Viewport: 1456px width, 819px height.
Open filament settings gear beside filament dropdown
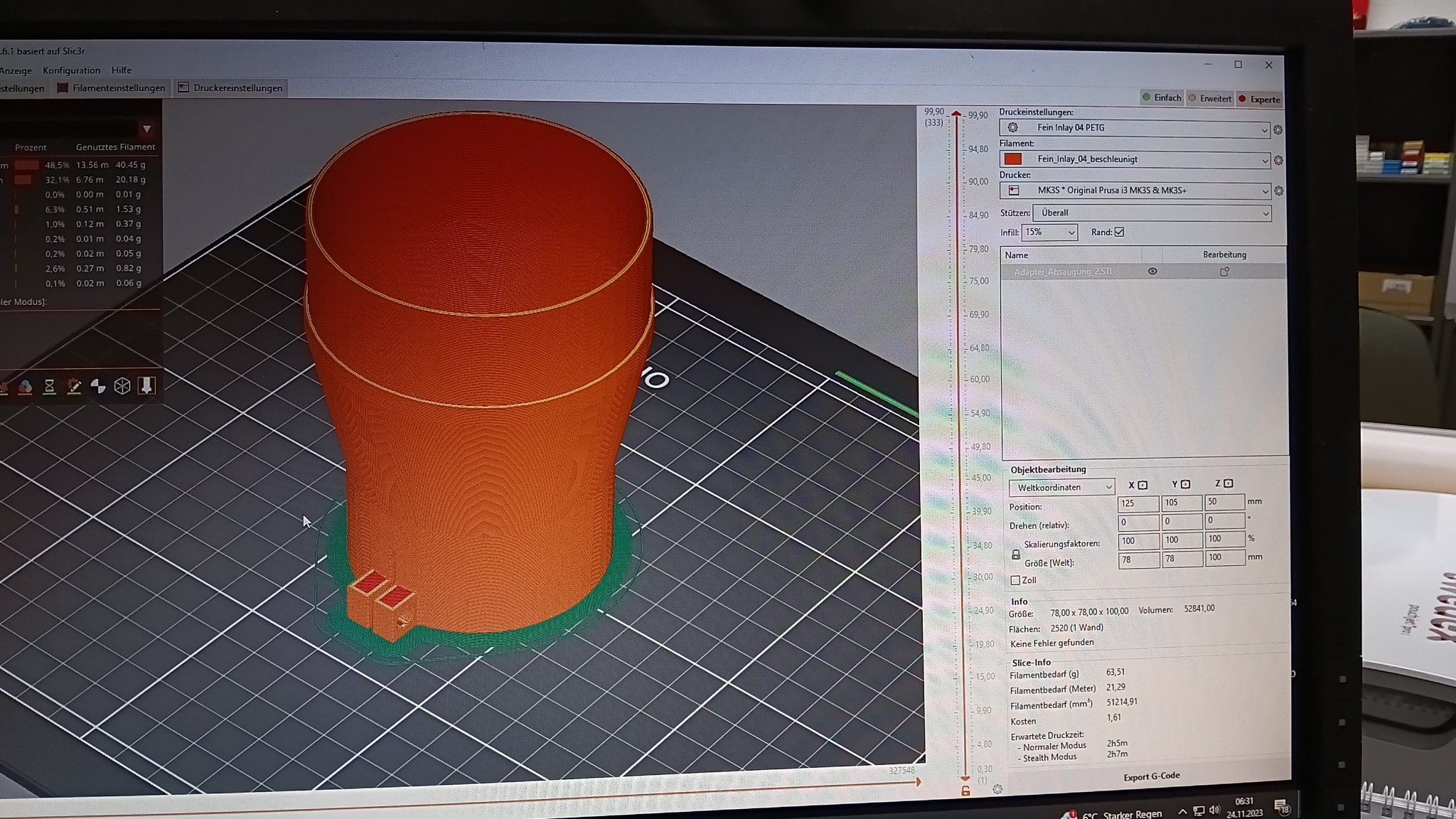coord(1278,161)
